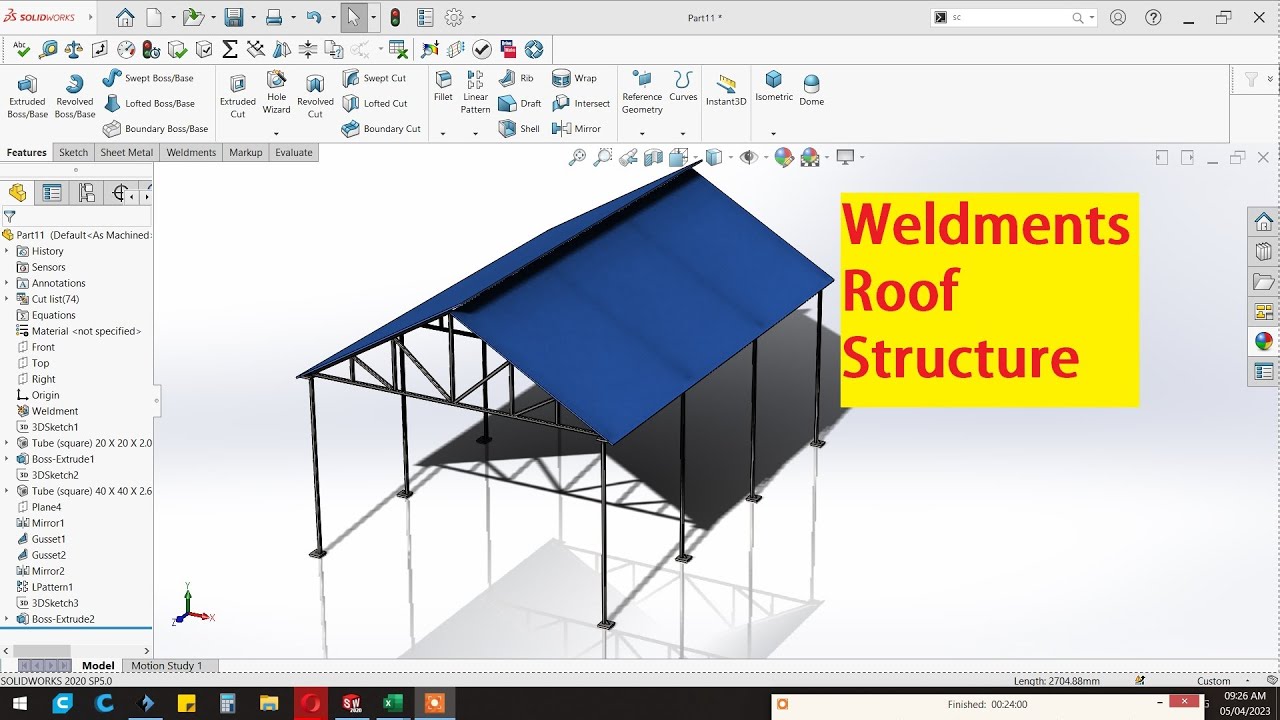The height and width of the screenshot is (720, 1280).
Task: Choose the Rib feature
Action: point(517,78)
